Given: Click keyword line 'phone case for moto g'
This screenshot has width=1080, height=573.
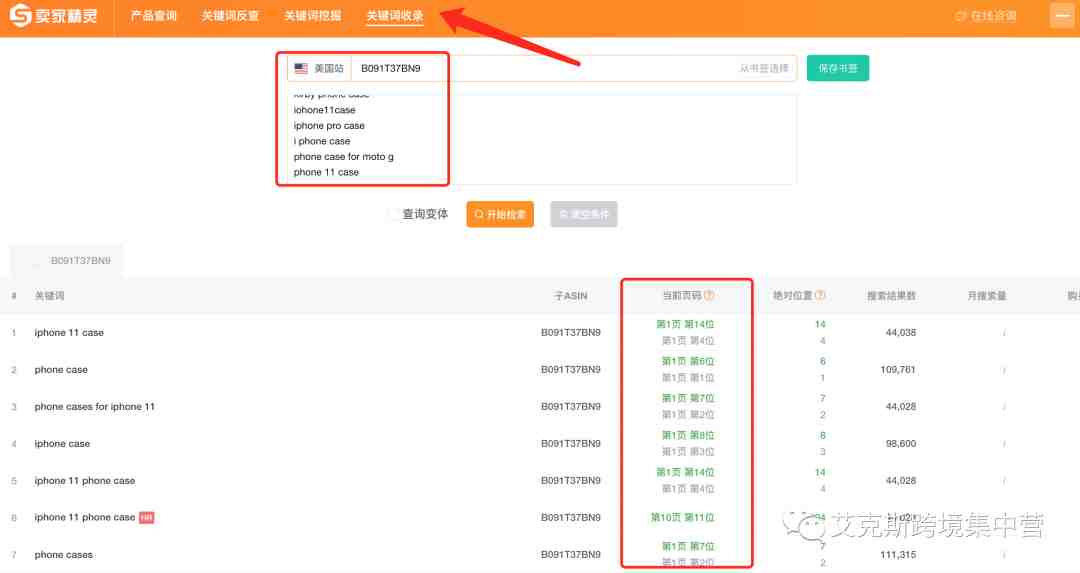Looking at the screenshot, I should 343,156.
